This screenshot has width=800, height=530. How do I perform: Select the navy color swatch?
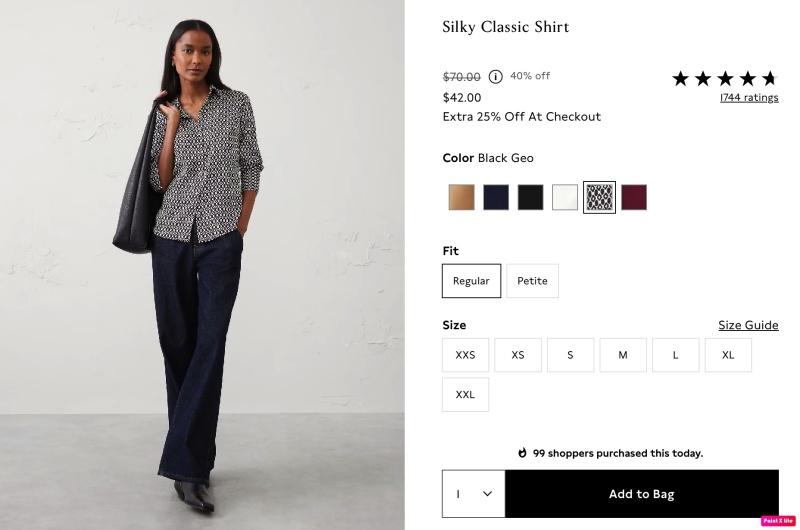coord(496,197)
